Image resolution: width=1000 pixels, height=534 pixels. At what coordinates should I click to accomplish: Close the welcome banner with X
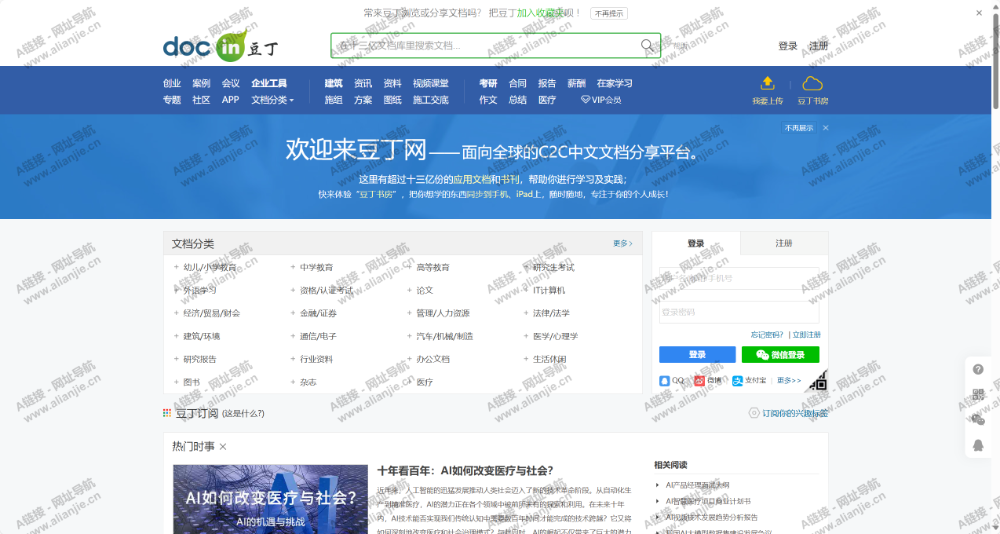pyautogui.click(x=825, y=128)
